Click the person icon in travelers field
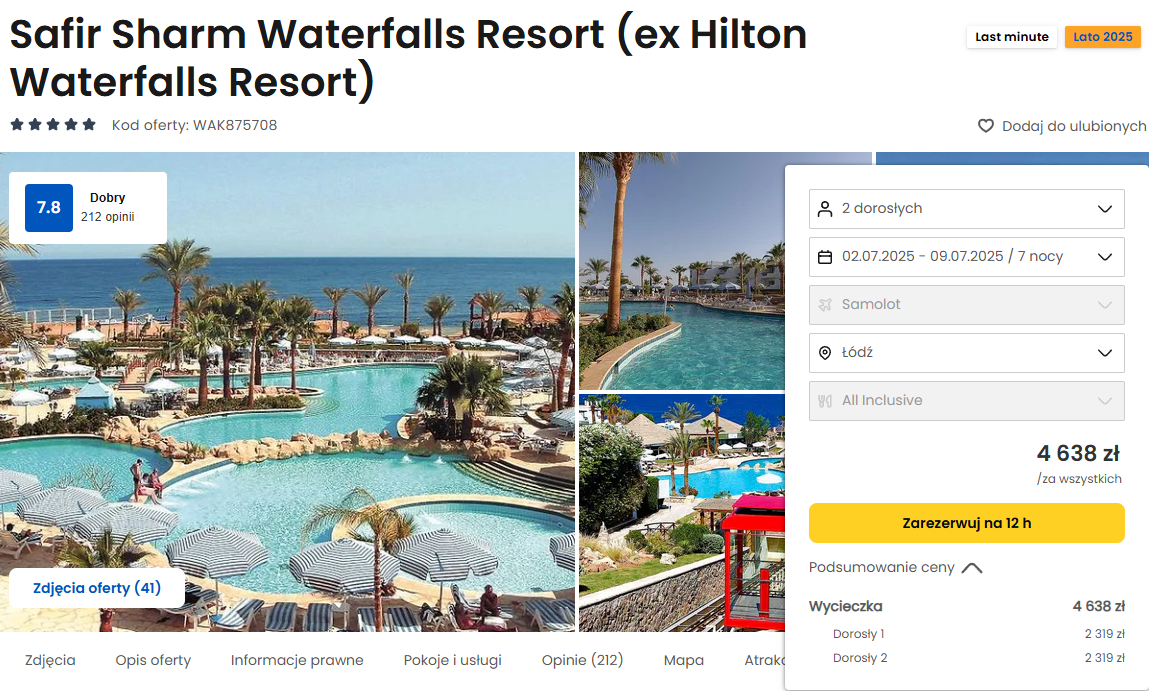Viewport: 1149px width, 691px height. pos(825,209)
